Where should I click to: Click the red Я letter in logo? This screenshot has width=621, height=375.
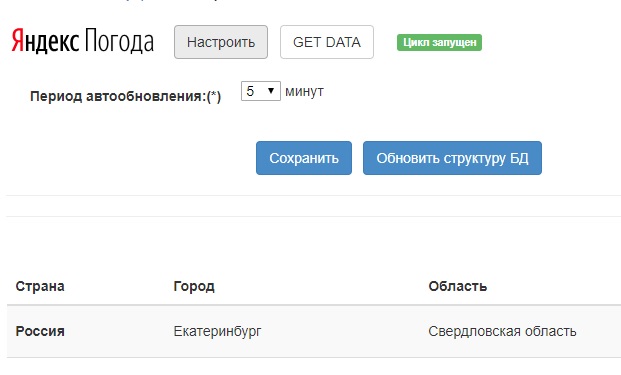click(x=17, y=41)
